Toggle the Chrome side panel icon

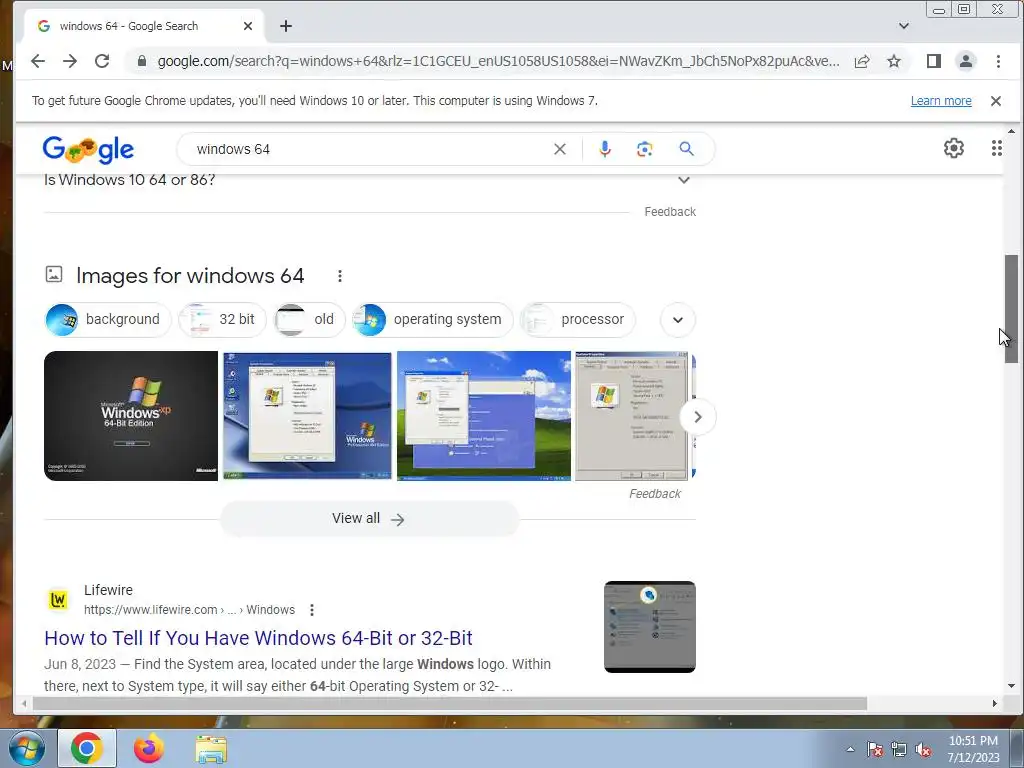(934, 61)
